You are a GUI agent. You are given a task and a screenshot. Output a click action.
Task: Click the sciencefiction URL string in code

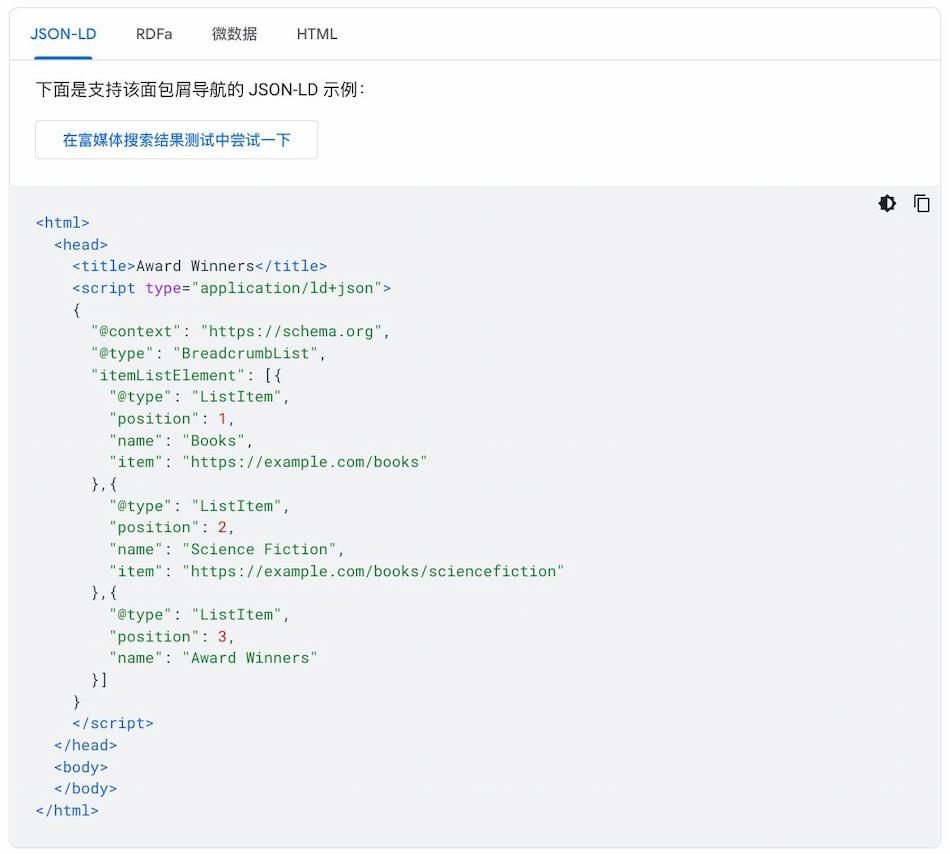coord(373,571)
